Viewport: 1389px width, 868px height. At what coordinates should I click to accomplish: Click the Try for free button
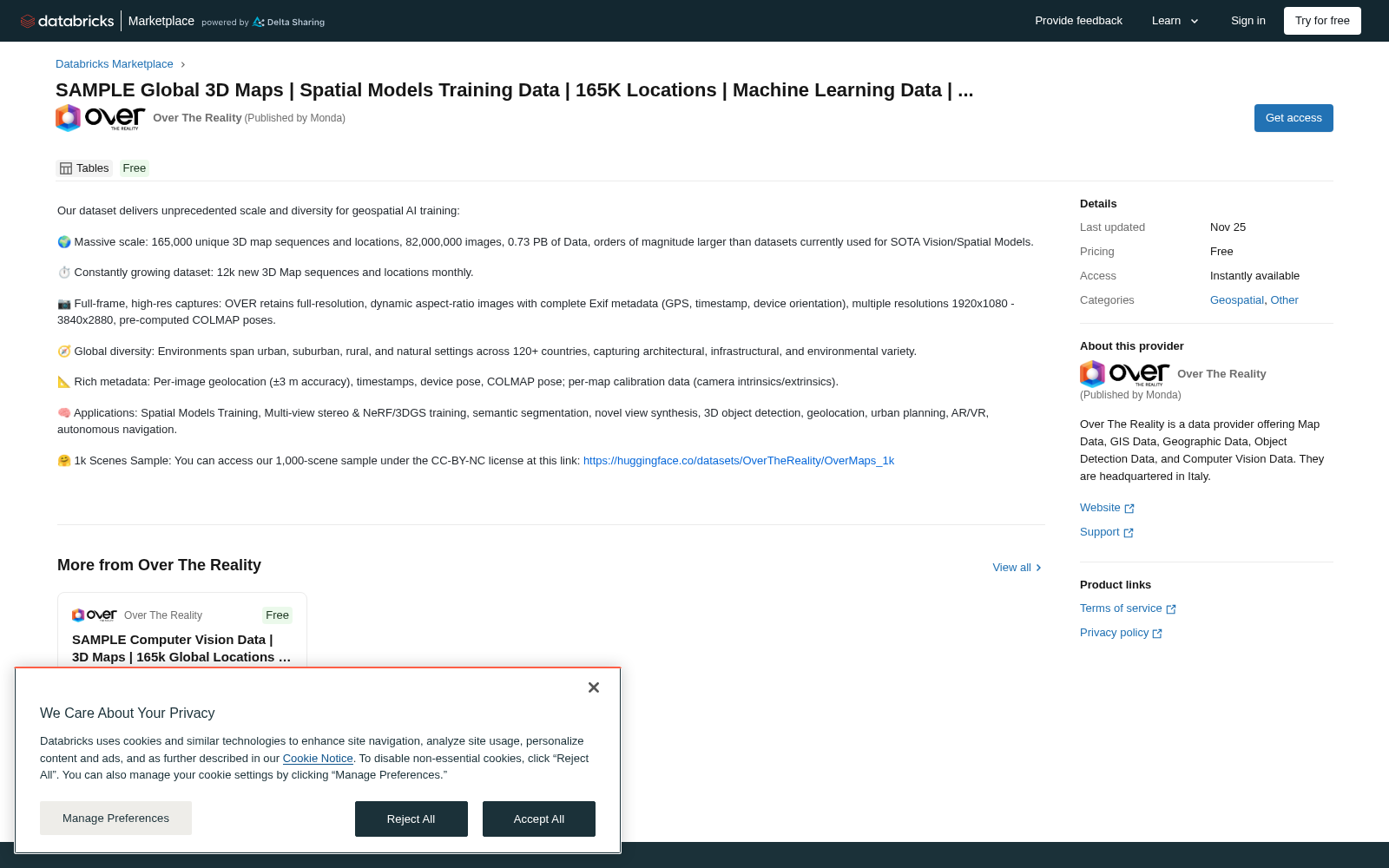(1322, 21)
